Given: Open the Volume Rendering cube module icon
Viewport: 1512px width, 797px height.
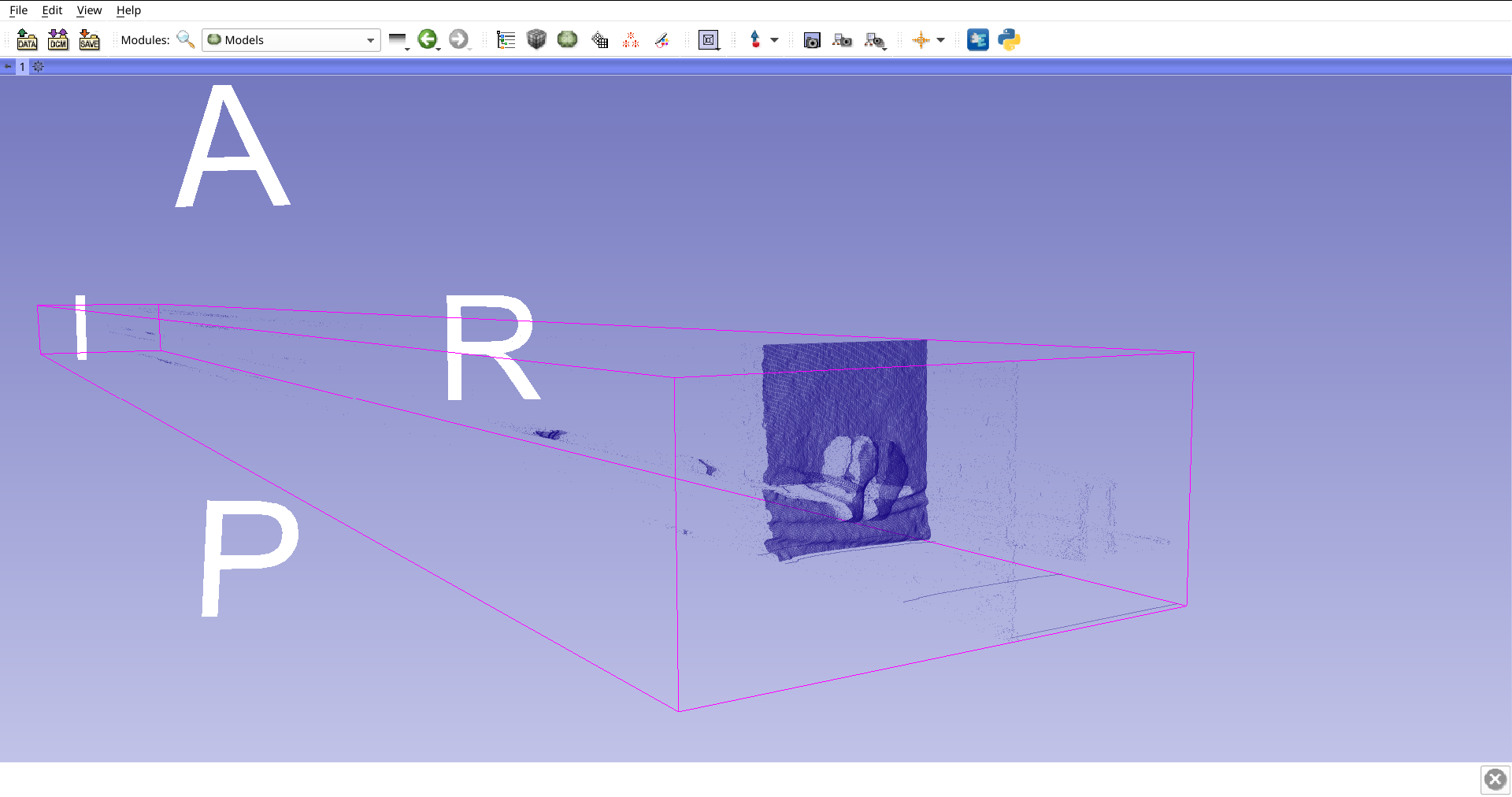Looking at the screenshot, I should [536, 39].
